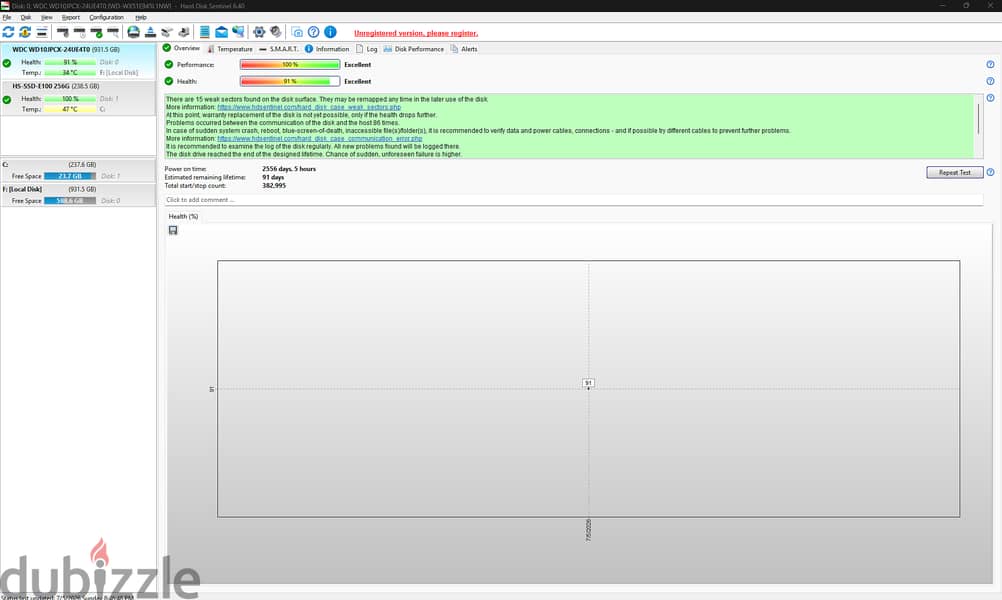Click the disk icon with green checkmark
Viewport: 1002px width, 600px height.
coord(96,32)
